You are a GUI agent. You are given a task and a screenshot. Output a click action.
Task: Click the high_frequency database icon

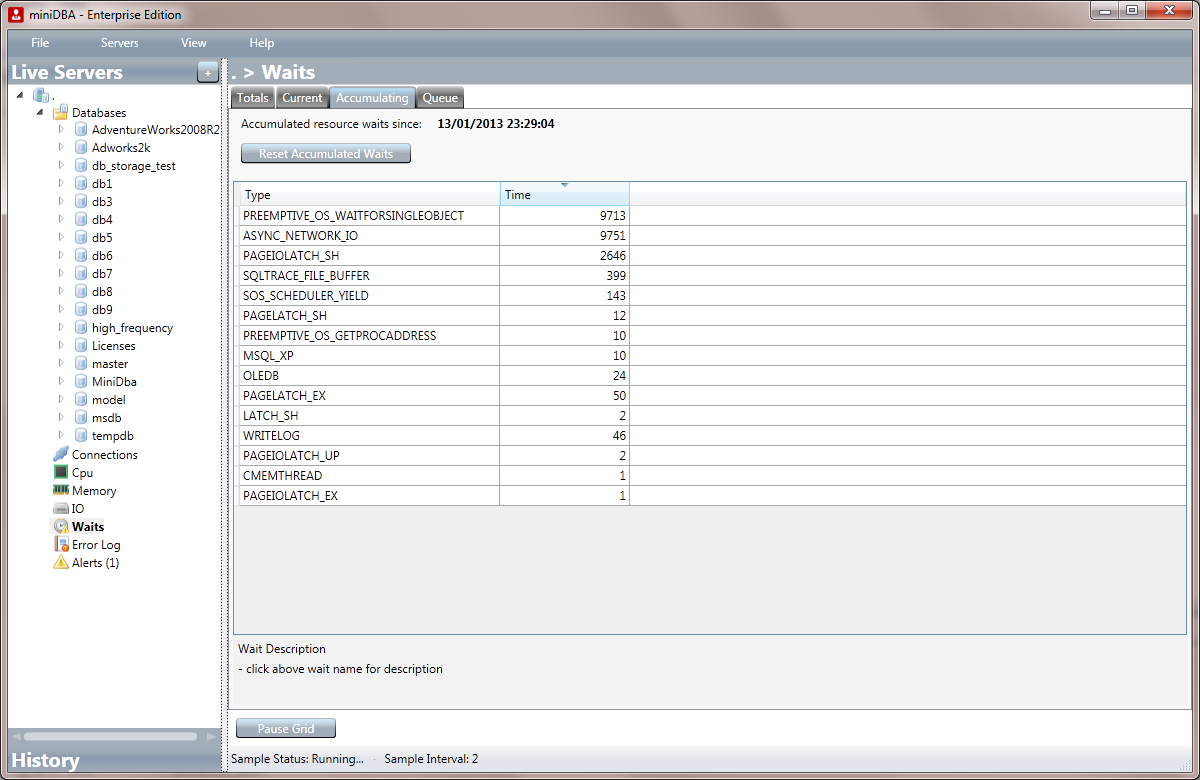click(x=81, y=328)
